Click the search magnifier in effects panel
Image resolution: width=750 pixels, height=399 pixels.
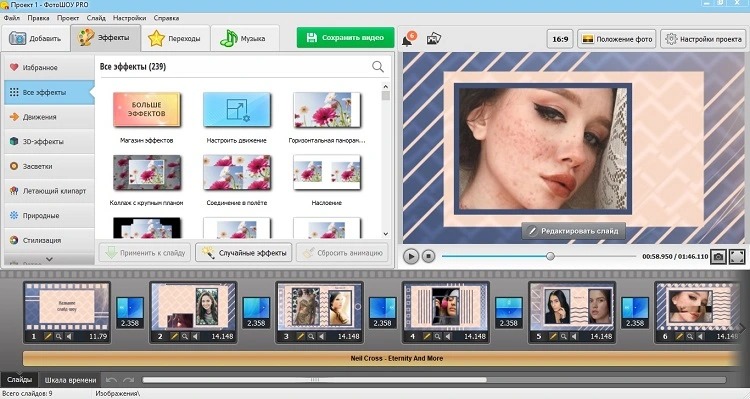(x=378, y=67)
